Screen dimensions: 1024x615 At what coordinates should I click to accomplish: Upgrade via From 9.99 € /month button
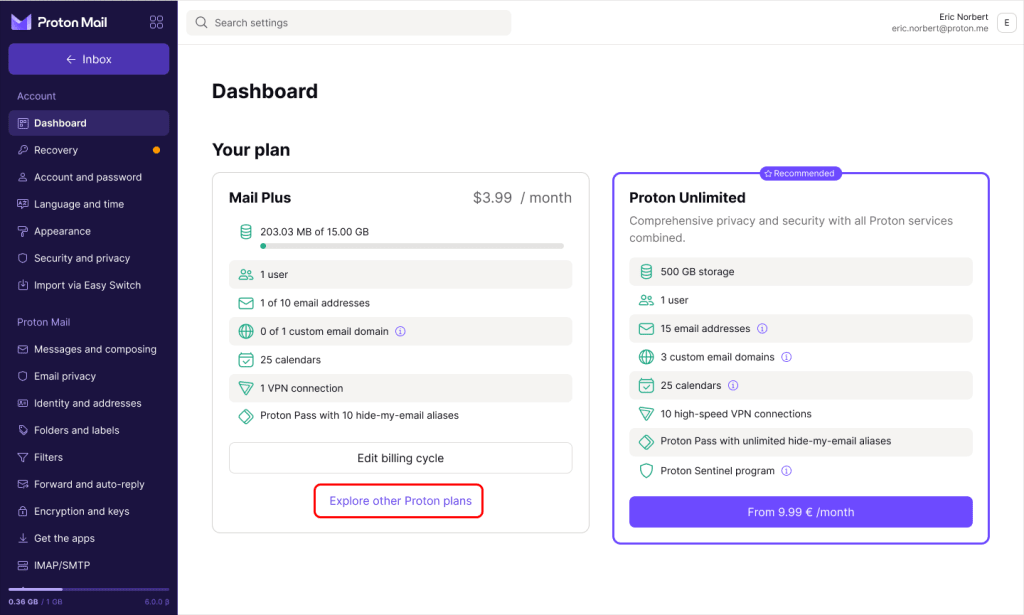click(x=800, y=512)
